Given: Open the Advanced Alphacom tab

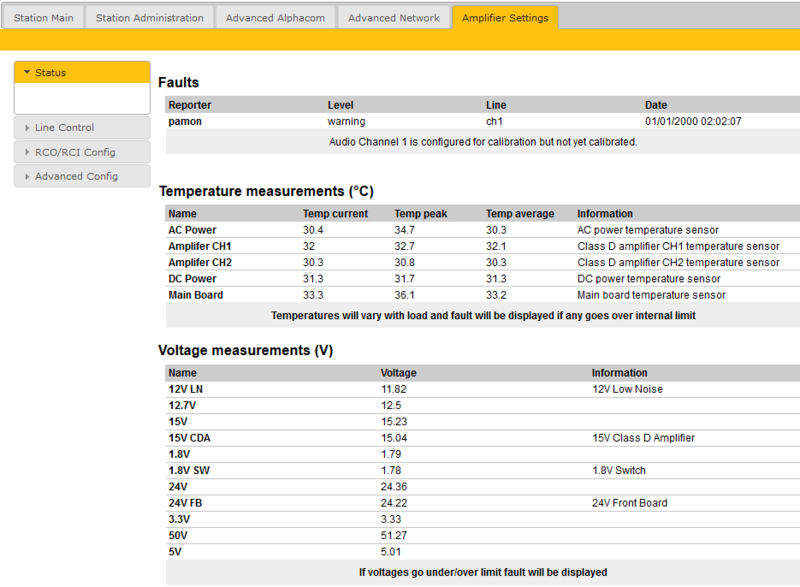Looking at the screenshot, I should [275, 17].
